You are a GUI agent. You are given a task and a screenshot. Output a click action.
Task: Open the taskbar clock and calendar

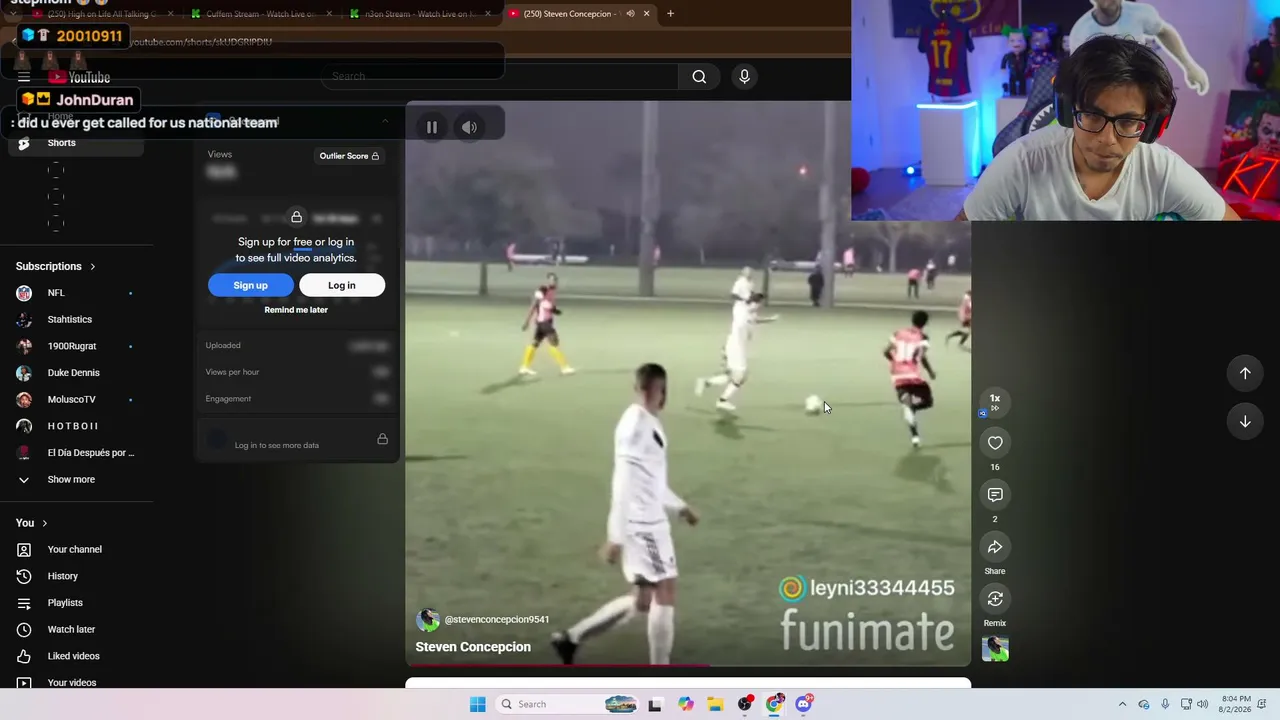(x=1236, y=704)
